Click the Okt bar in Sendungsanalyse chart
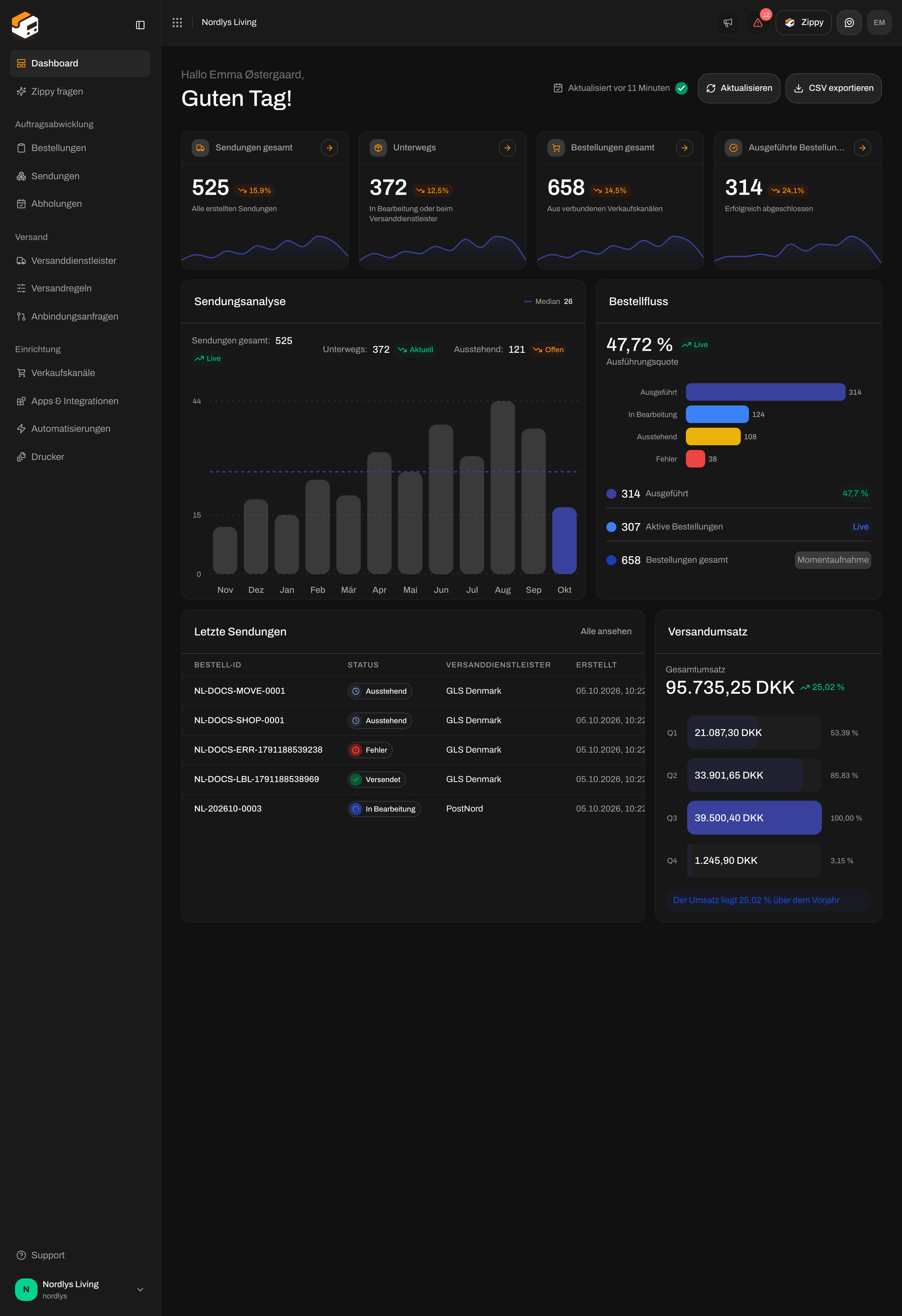 click(x=564, y=541)
